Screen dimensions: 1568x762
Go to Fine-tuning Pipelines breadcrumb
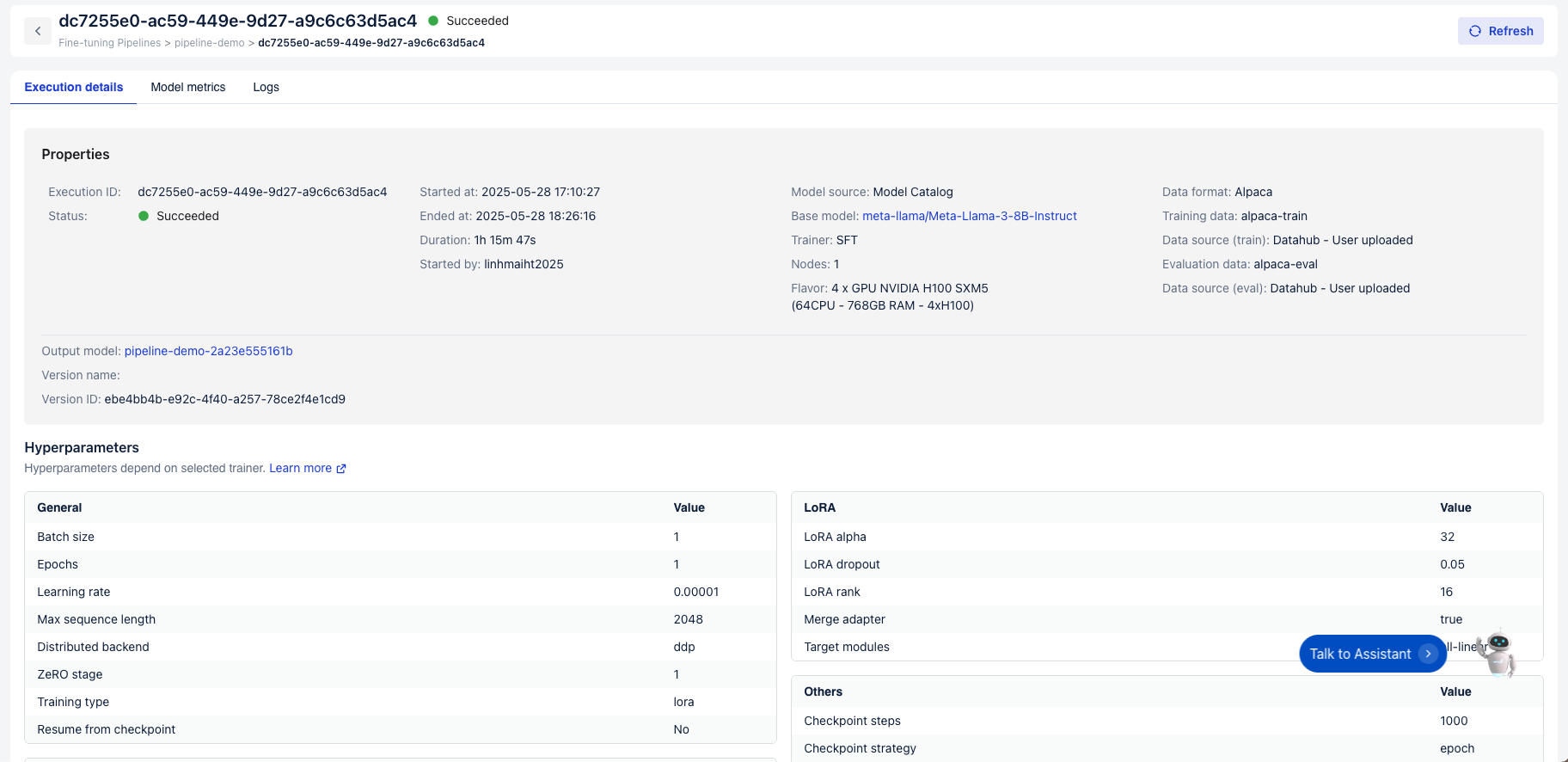pyautogui.click(x=109, y=43)
